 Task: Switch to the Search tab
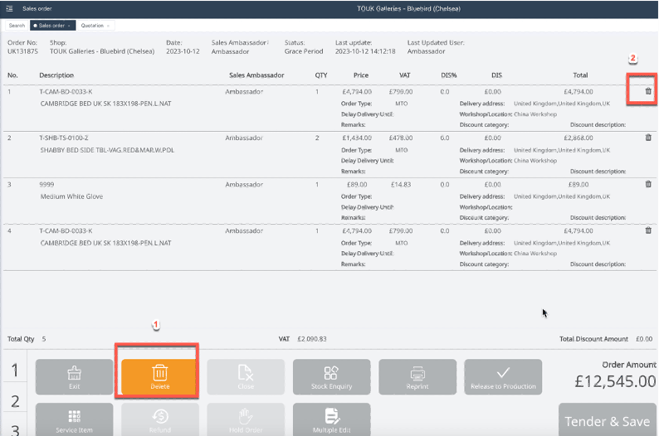16,25
